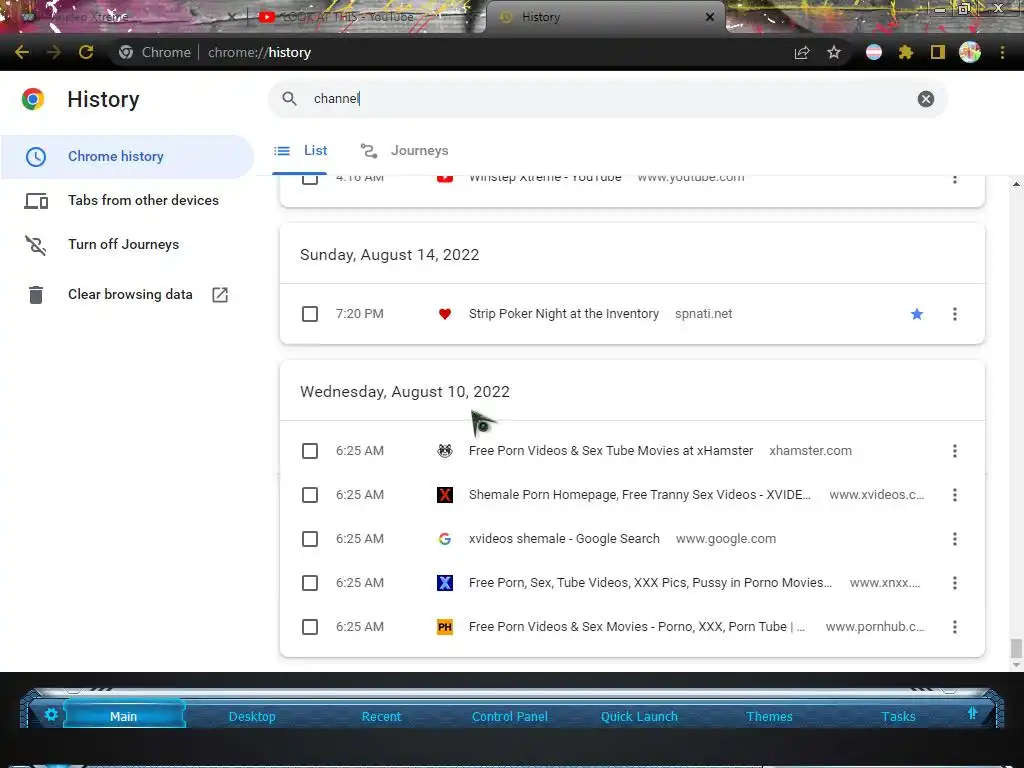Open three-dot menu for Google Search entry

tap(955, 539)
